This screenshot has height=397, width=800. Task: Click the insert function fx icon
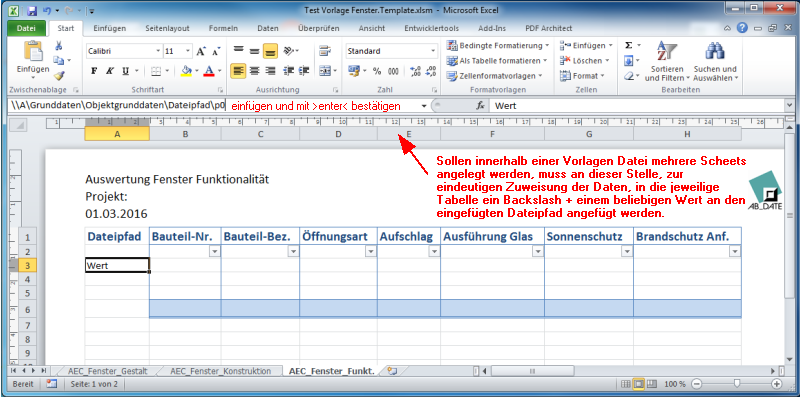click(x=480, y=106)
